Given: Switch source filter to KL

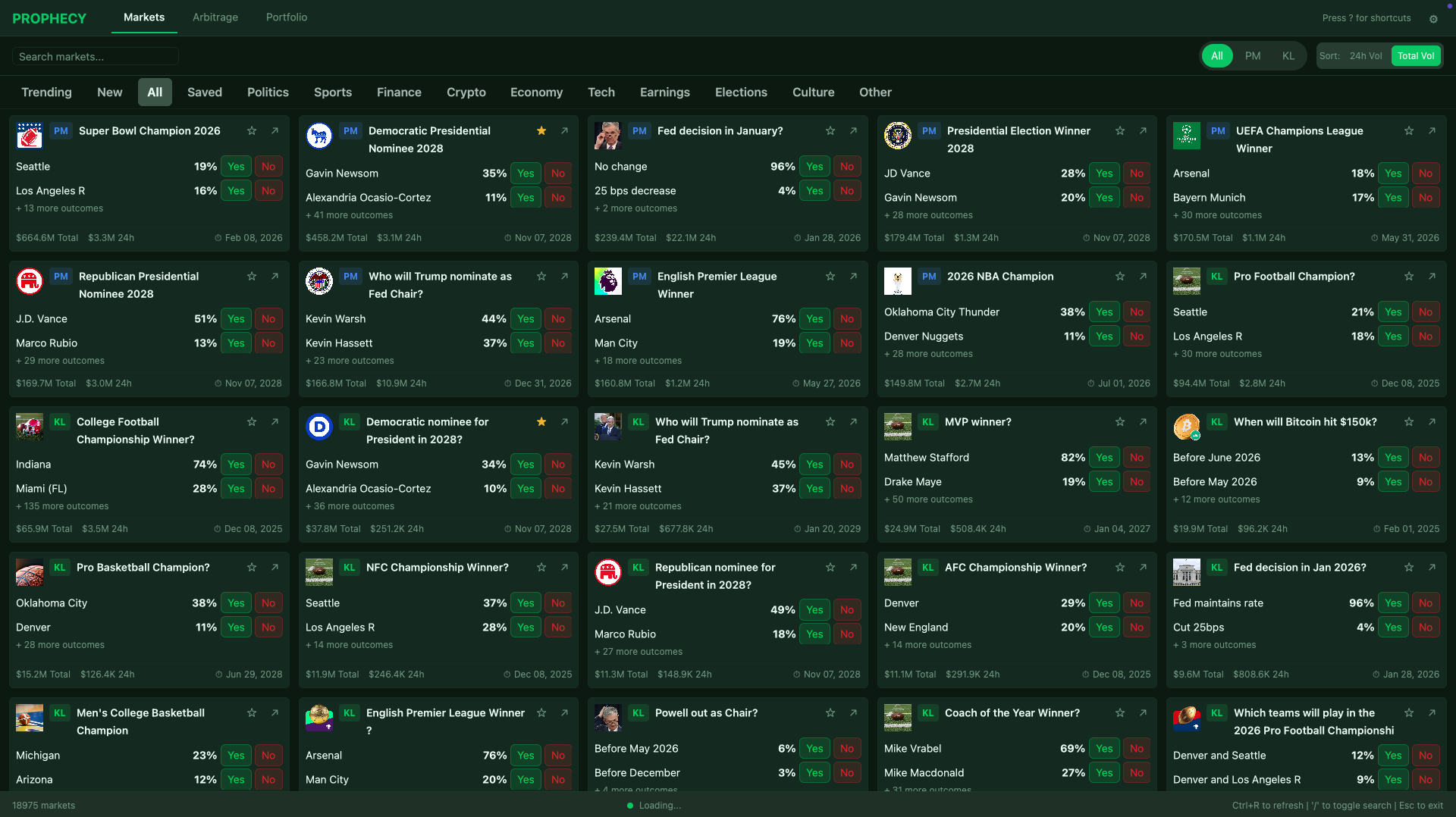Looking at the screenshot, I should click(x=1288, y=56).
